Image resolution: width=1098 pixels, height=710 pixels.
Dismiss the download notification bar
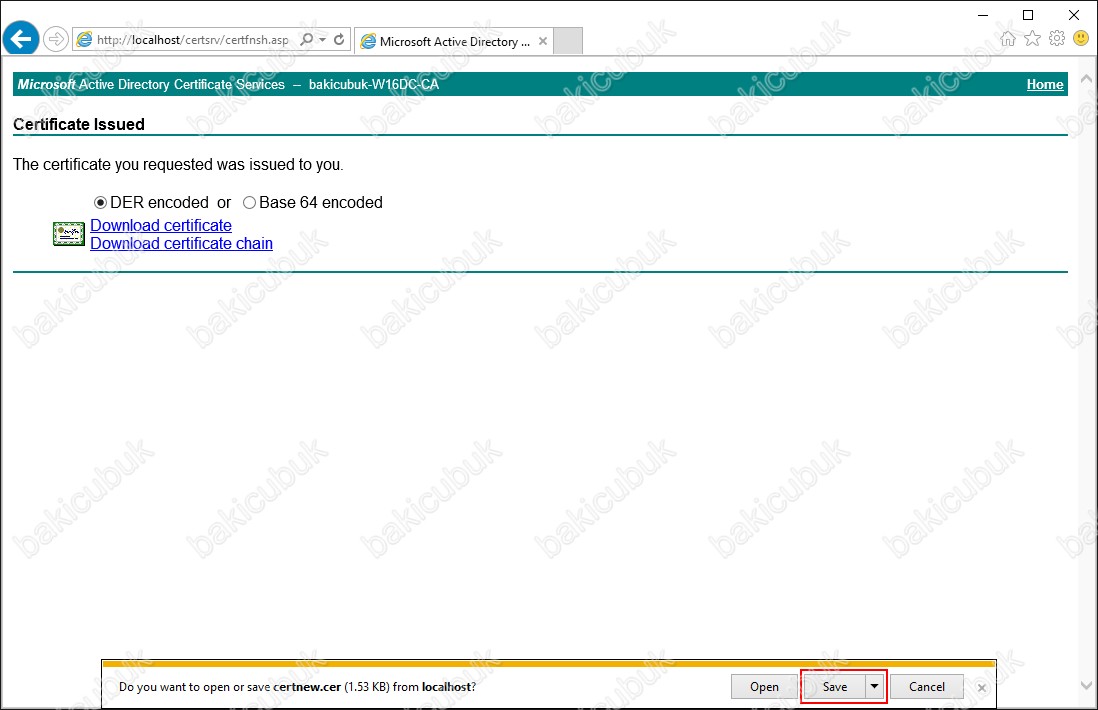(982, 688)
